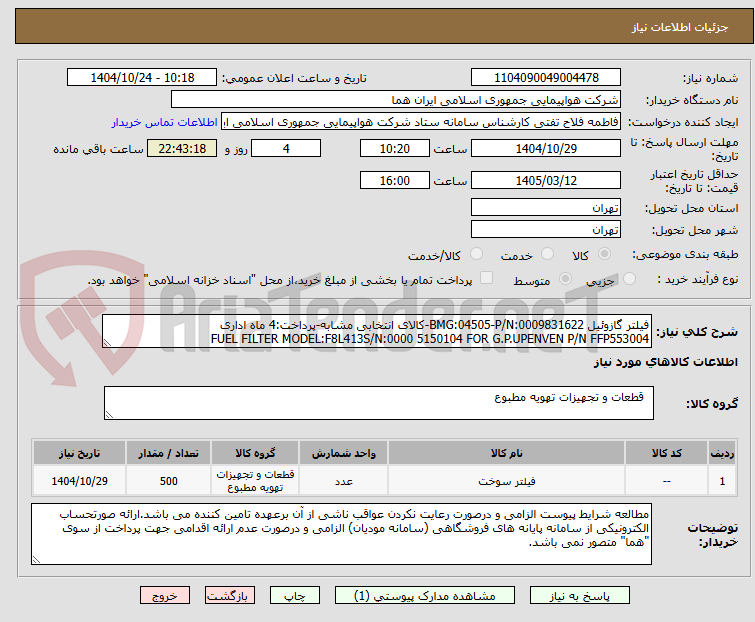Click the deadline time field 10:20
The width and height of the screenshot is (755, 622).
click(x=395, y=148)
